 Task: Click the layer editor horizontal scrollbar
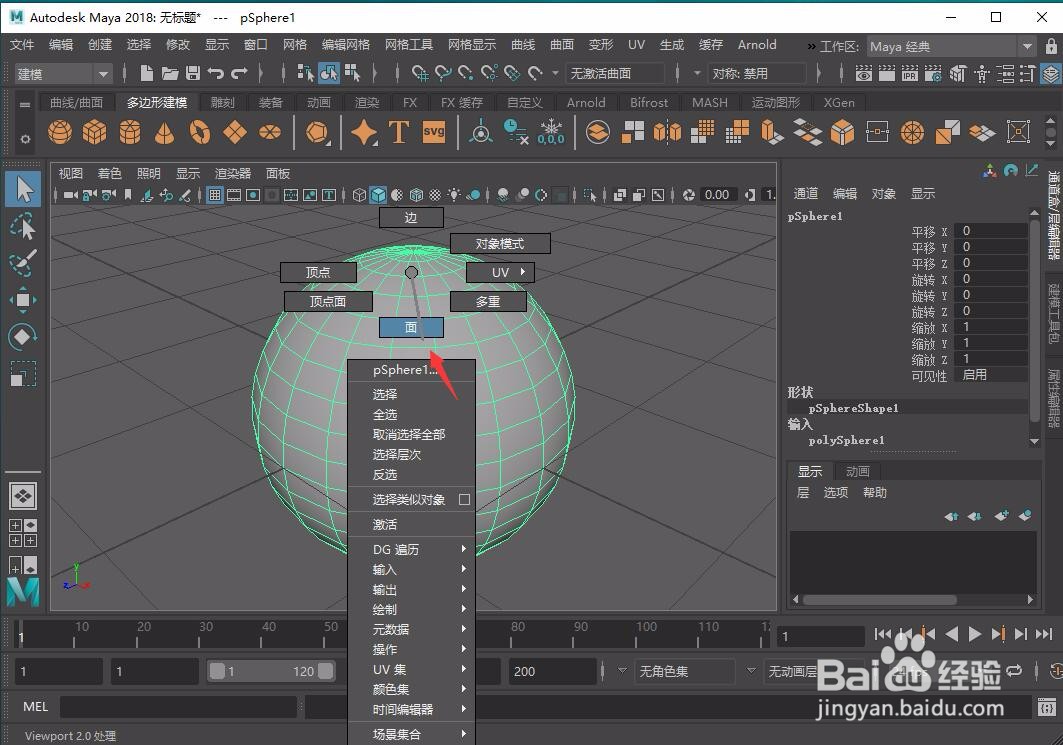(x=880, y=600)
